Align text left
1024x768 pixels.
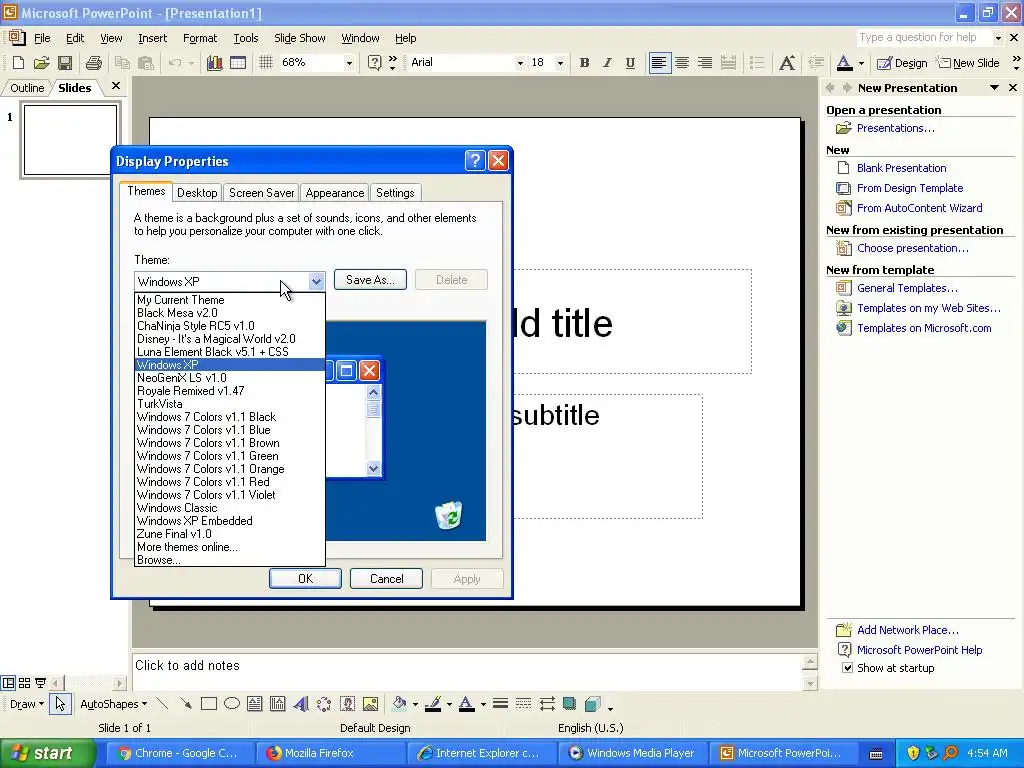[659, 63]
